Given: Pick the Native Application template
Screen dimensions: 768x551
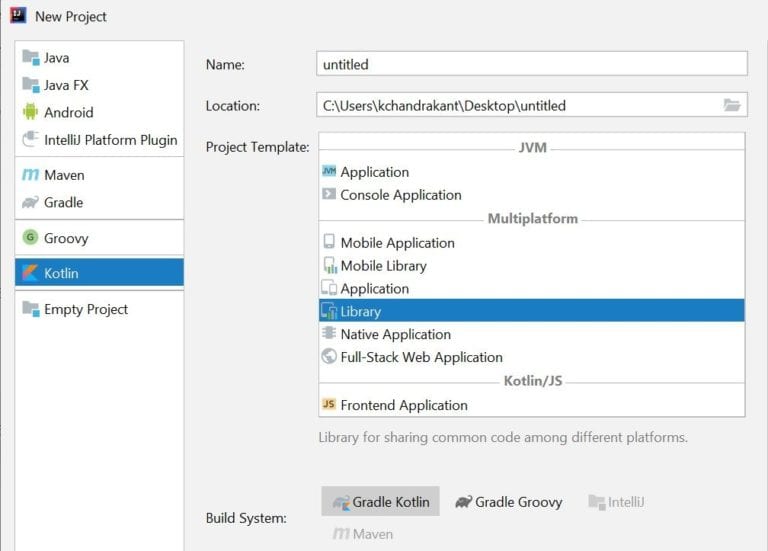Looking at the screenshot, I should 395,334.
